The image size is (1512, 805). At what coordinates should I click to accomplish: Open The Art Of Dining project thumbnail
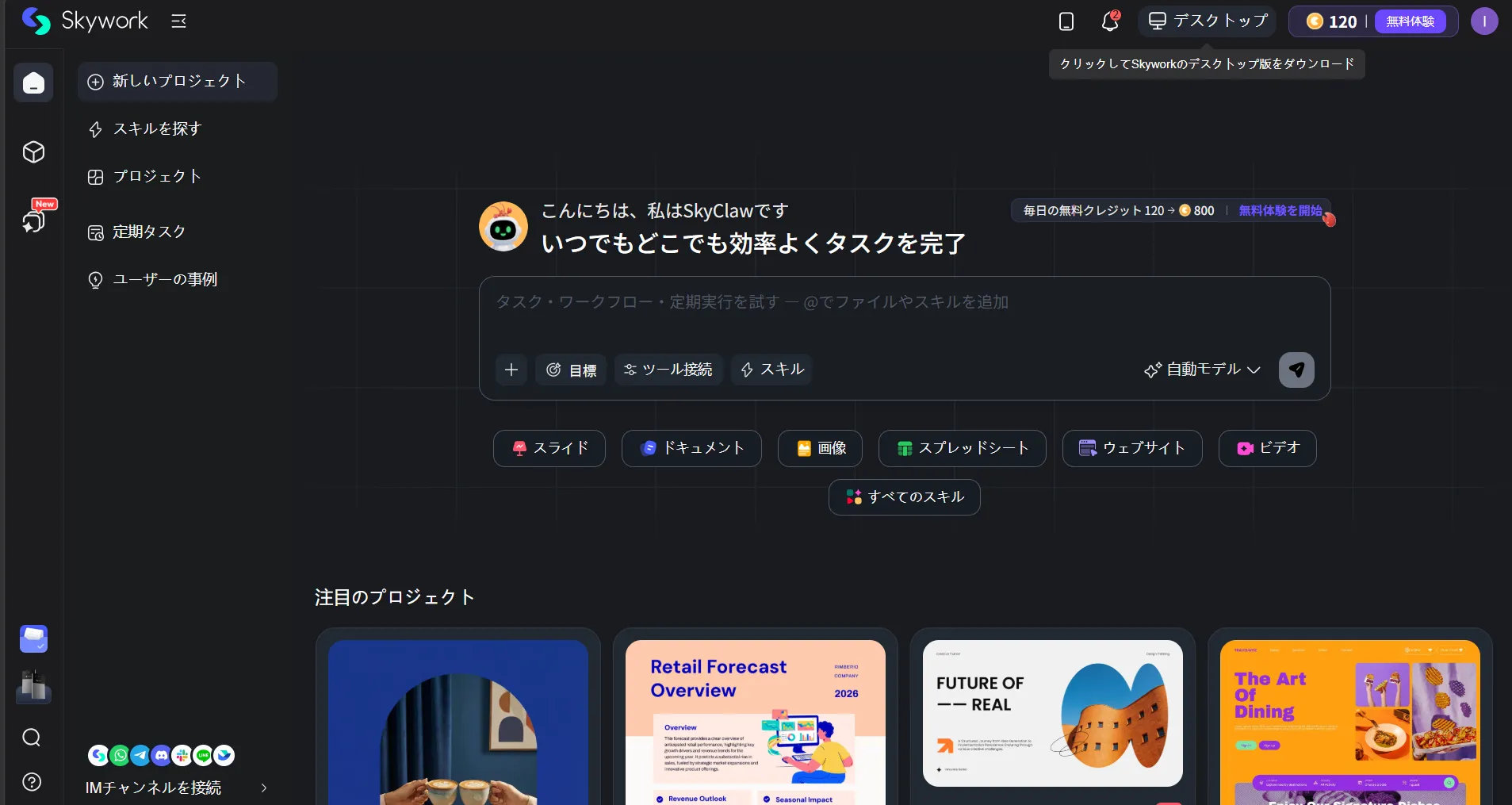pos(1350,723)
